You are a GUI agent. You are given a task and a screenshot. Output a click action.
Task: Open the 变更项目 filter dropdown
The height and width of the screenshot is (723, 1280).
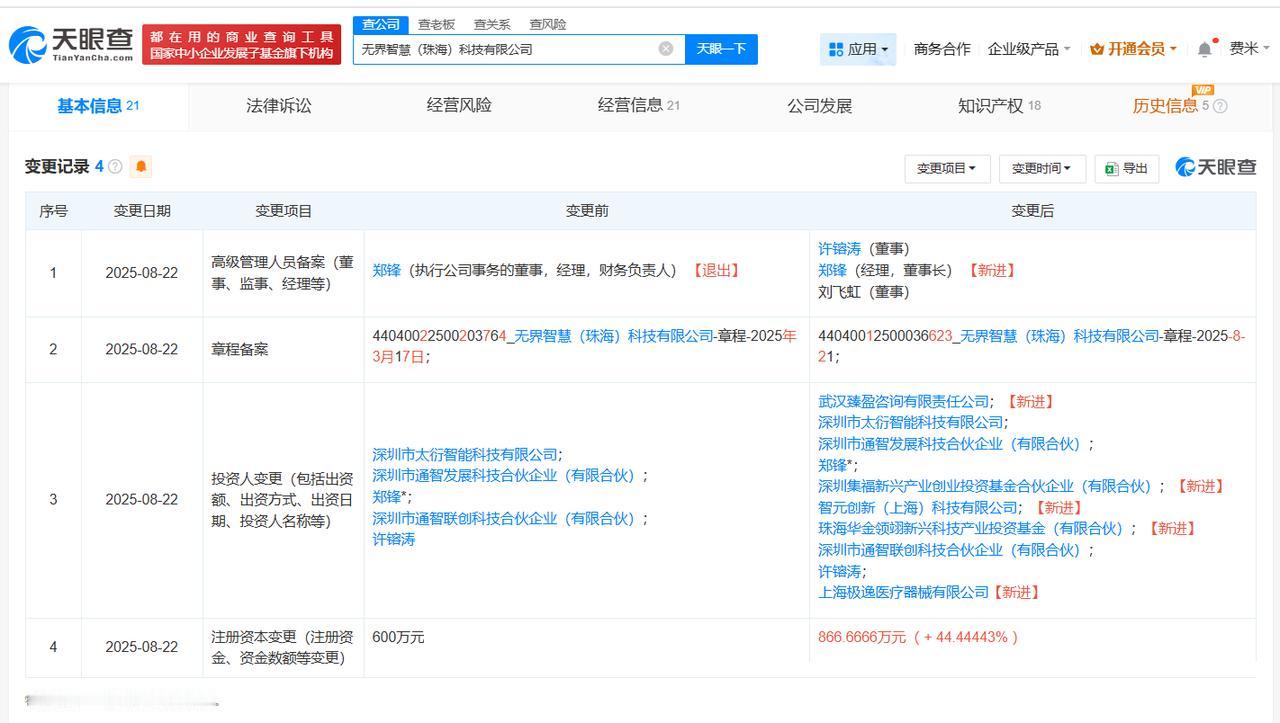click(947, 169)
